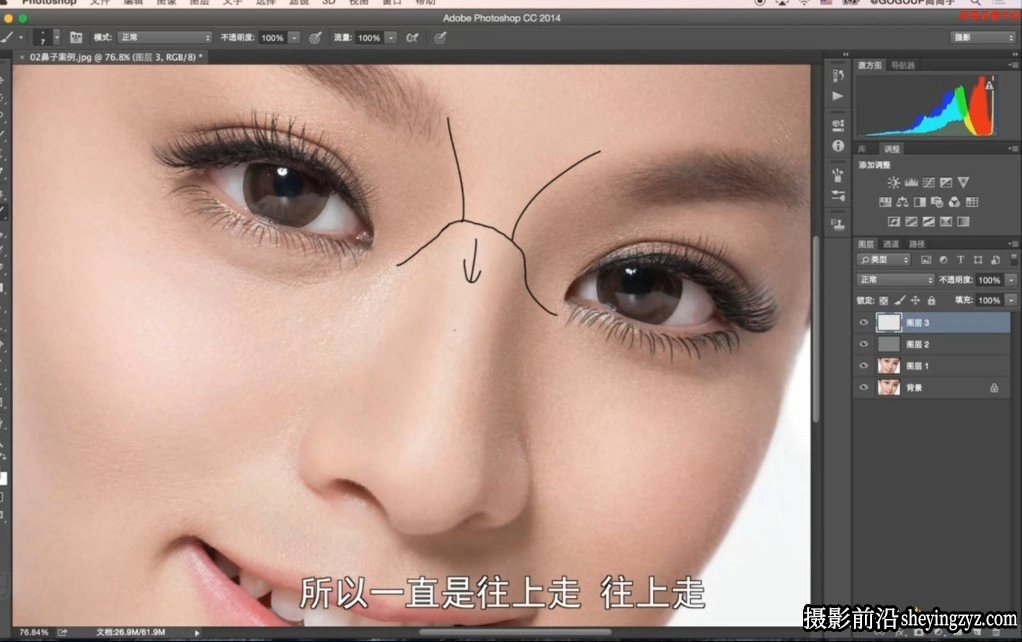
Task: Click the 76.84% zoom field
Action: click(x=33, y=632)
